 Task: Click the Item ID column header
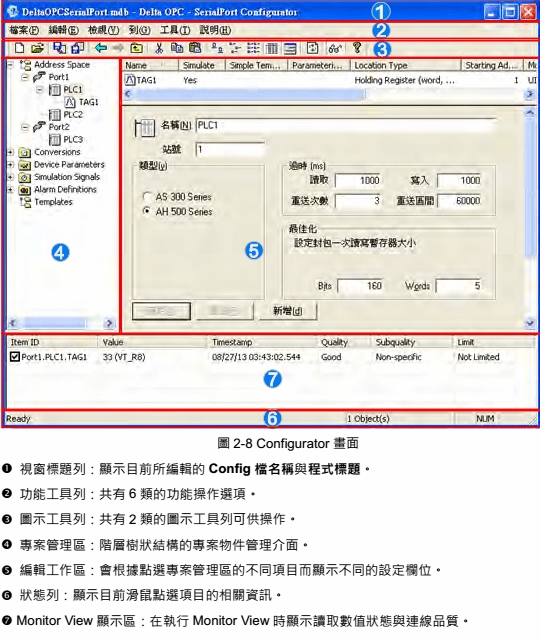[52, 342]
